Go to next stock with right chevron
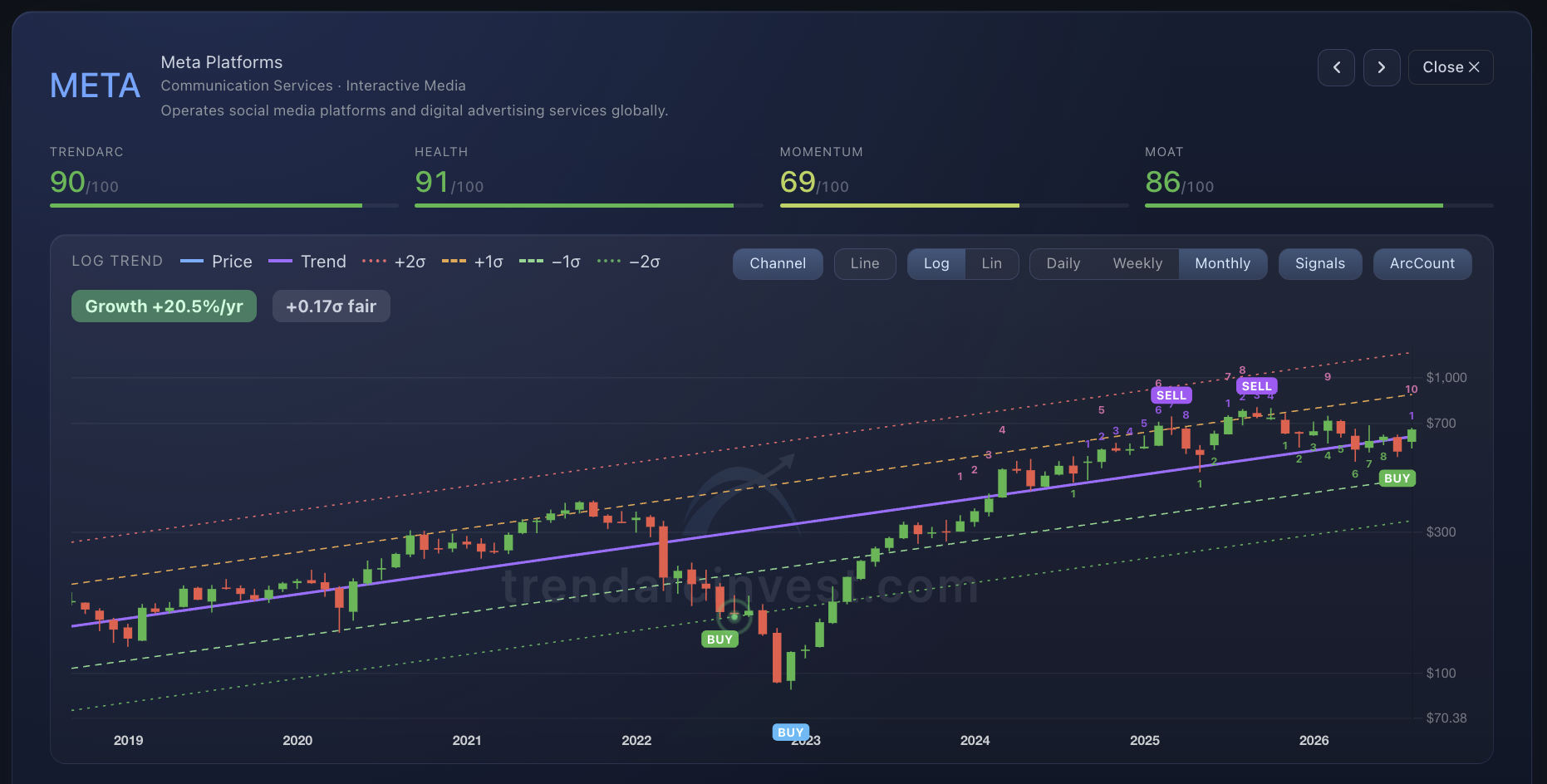Viewport: 1547px width, 784px height. coord(1382,67)
